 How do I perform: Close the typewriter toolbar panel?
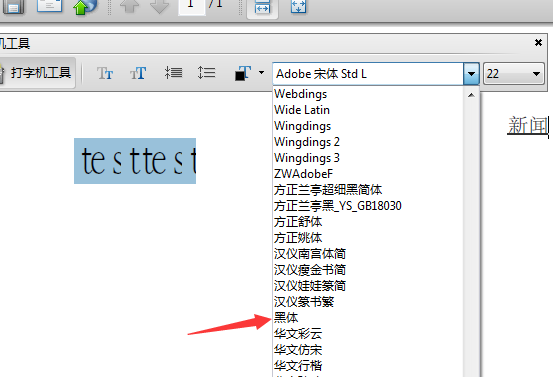[538, 43]
